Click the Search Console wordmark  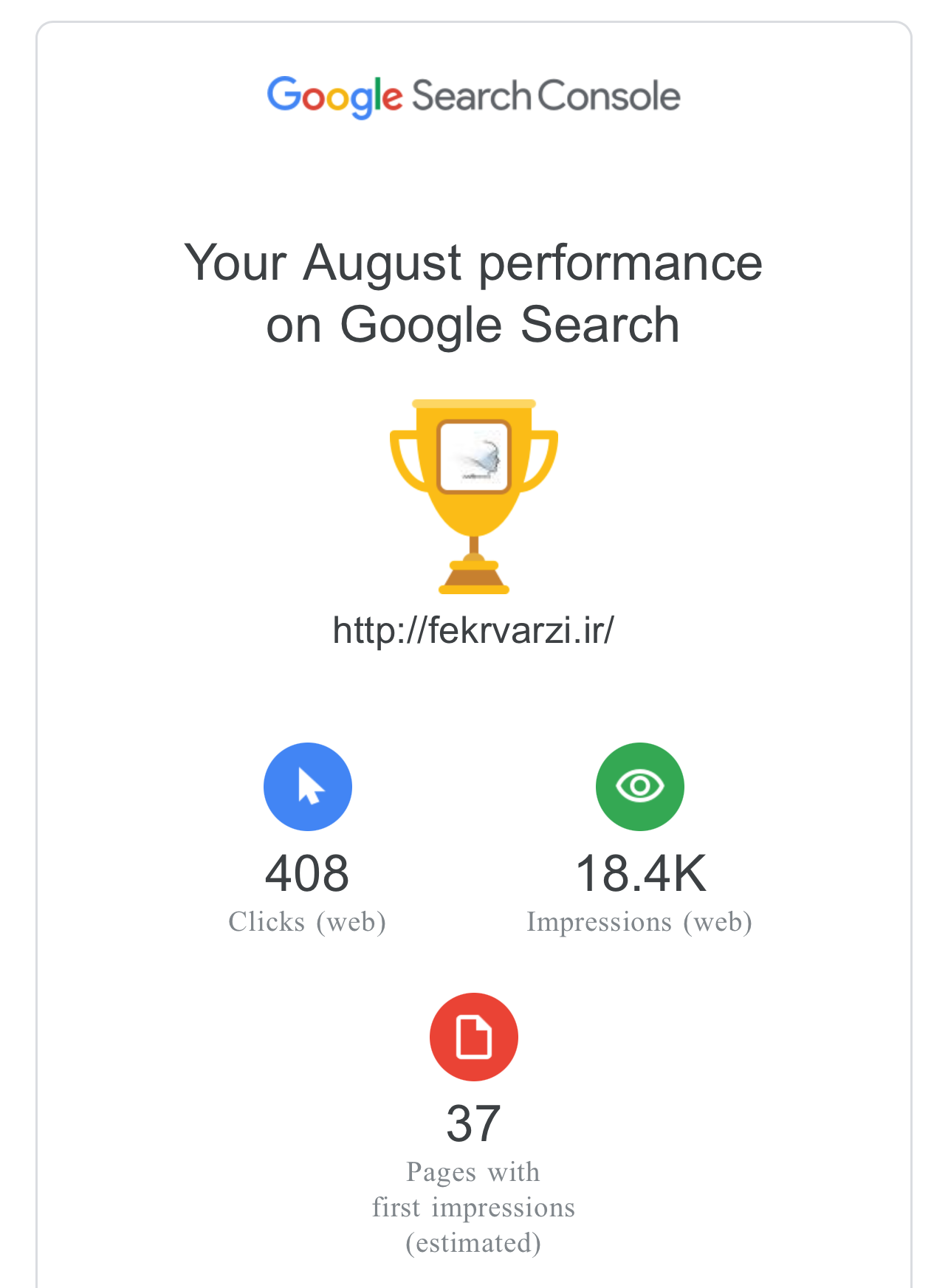[x=546, y=96]
